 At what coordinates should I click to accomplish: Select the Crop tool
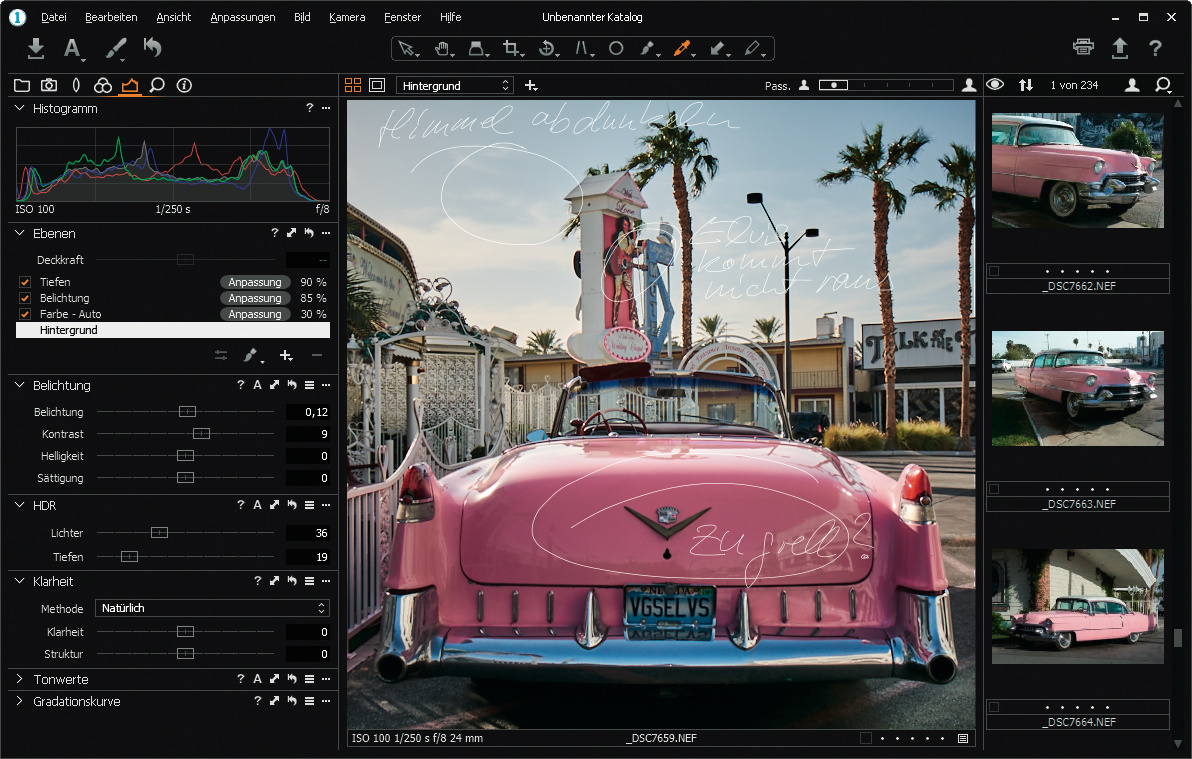pos(511,48)
